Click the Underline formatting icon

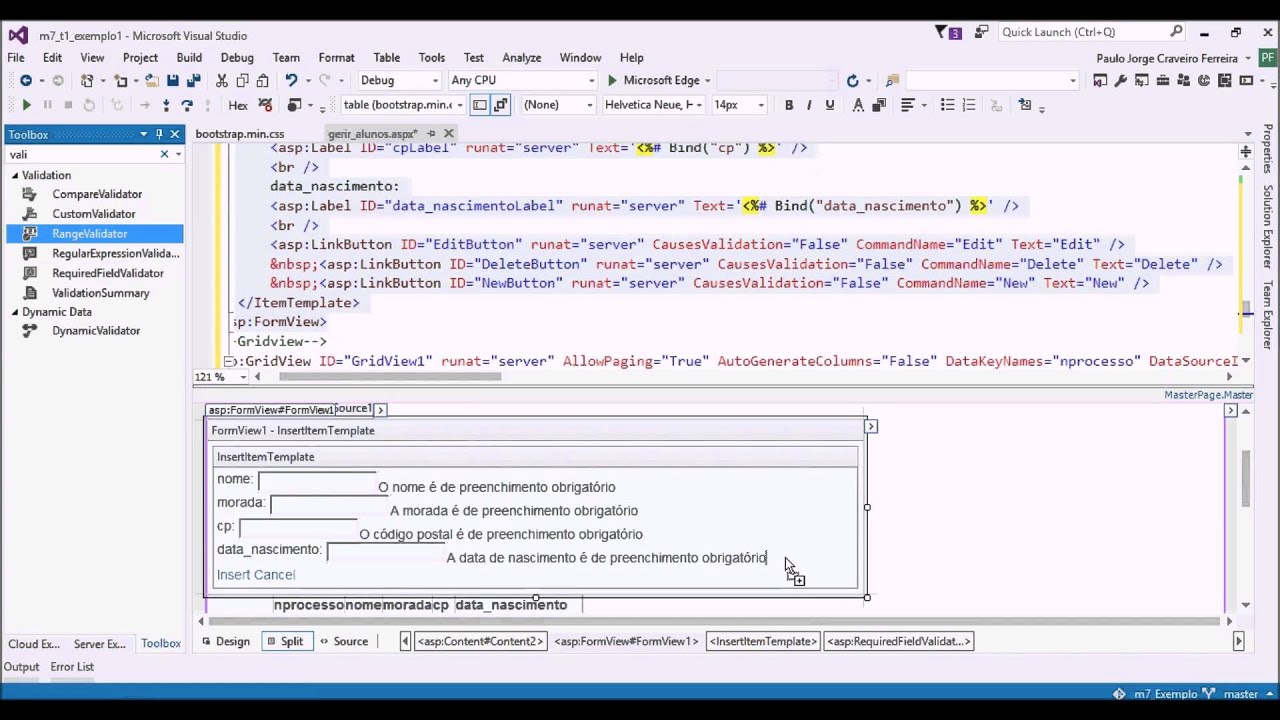click(829, 105)
